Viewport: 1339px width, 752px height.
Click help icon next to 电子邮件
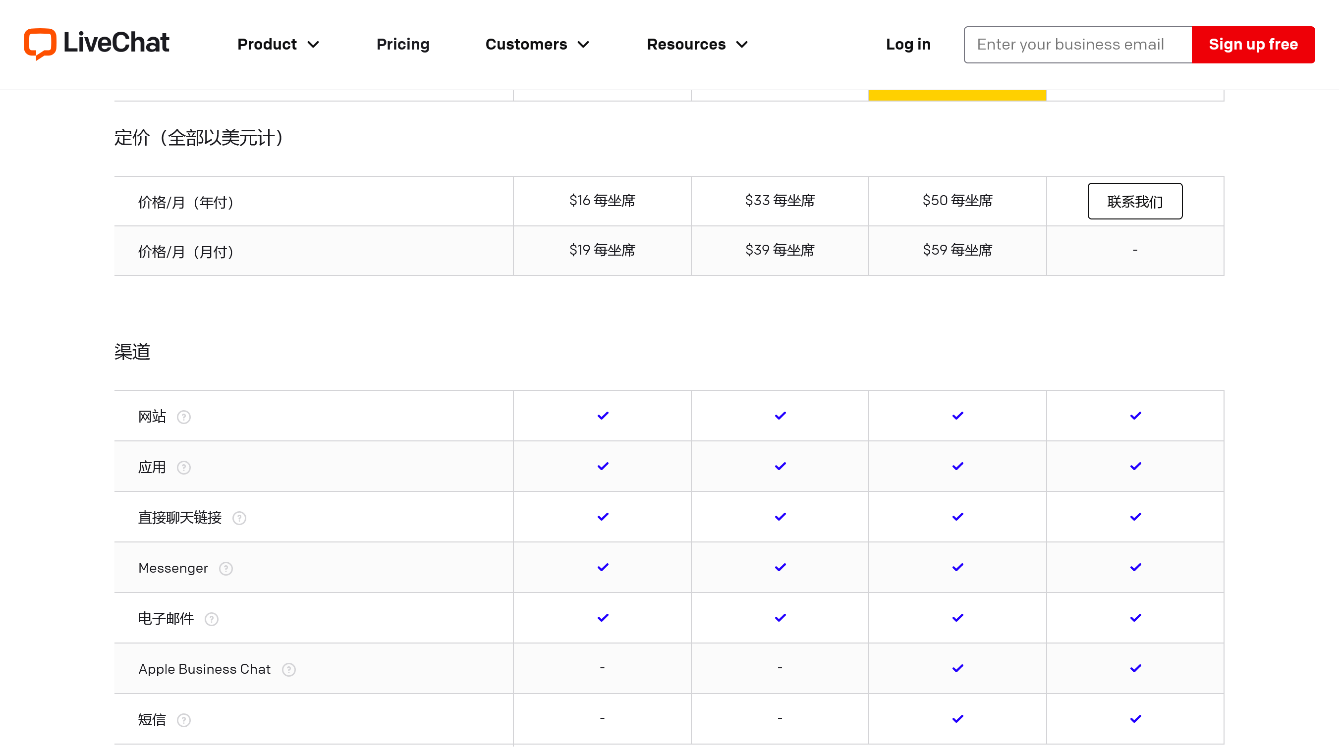pos(212,619)
